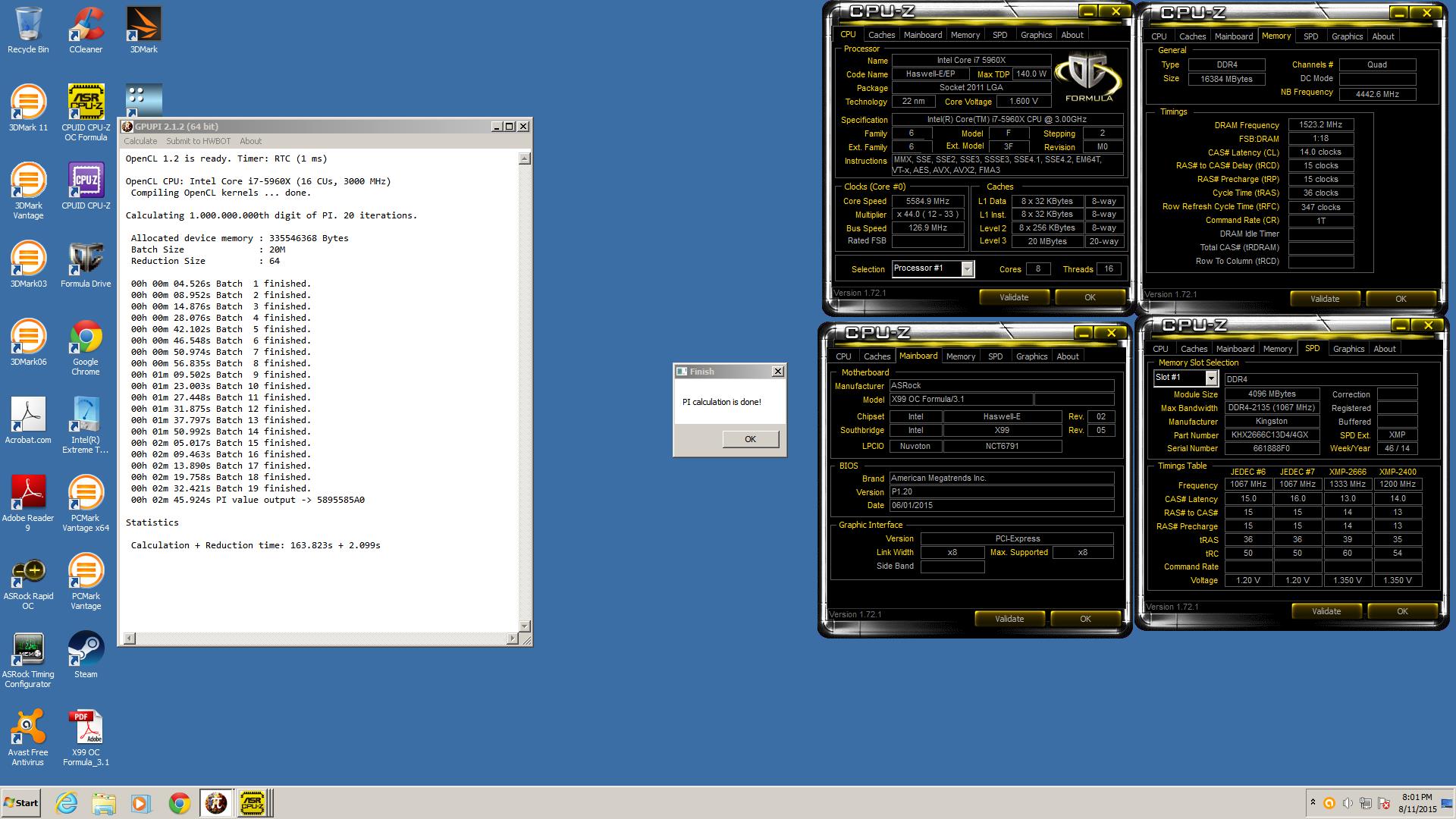Viewport: 1456px width, 819px height.
Task: Open the Steam desktop shortcut
Action: tap(86, 655)
